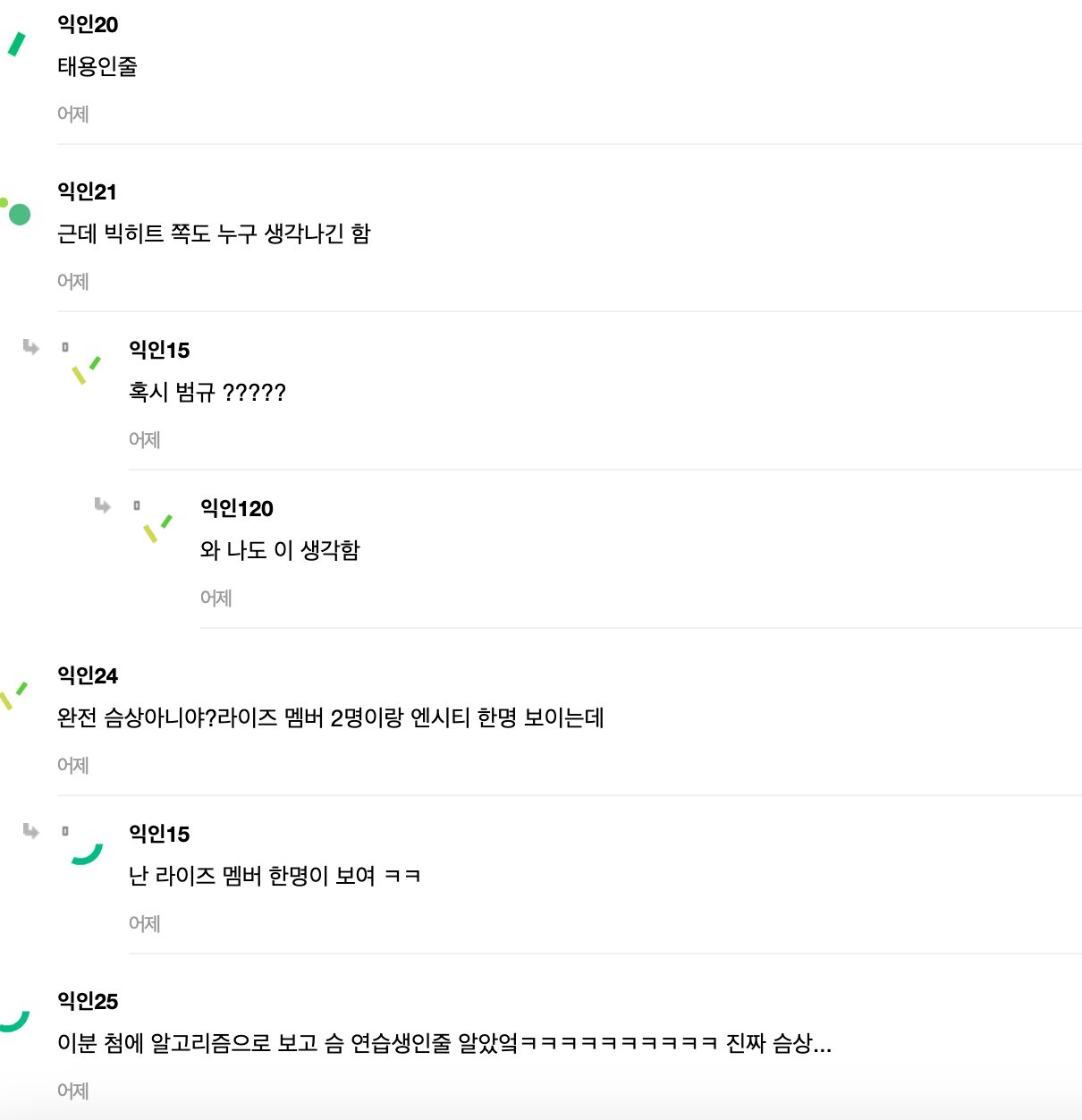The height and width of the screenshot is (1120, 1082).
Task: Open the avatar beside 익인25's comment
Action: click(14, 1022)
